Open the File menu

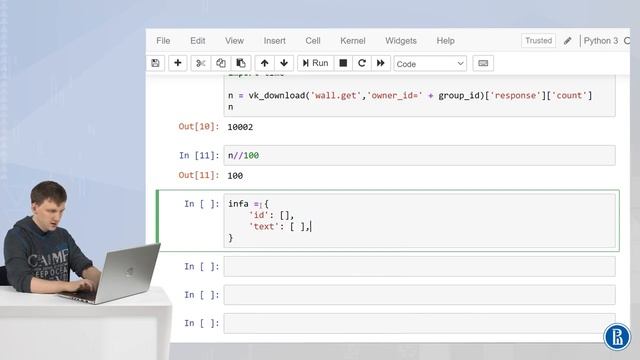point(163,41)
